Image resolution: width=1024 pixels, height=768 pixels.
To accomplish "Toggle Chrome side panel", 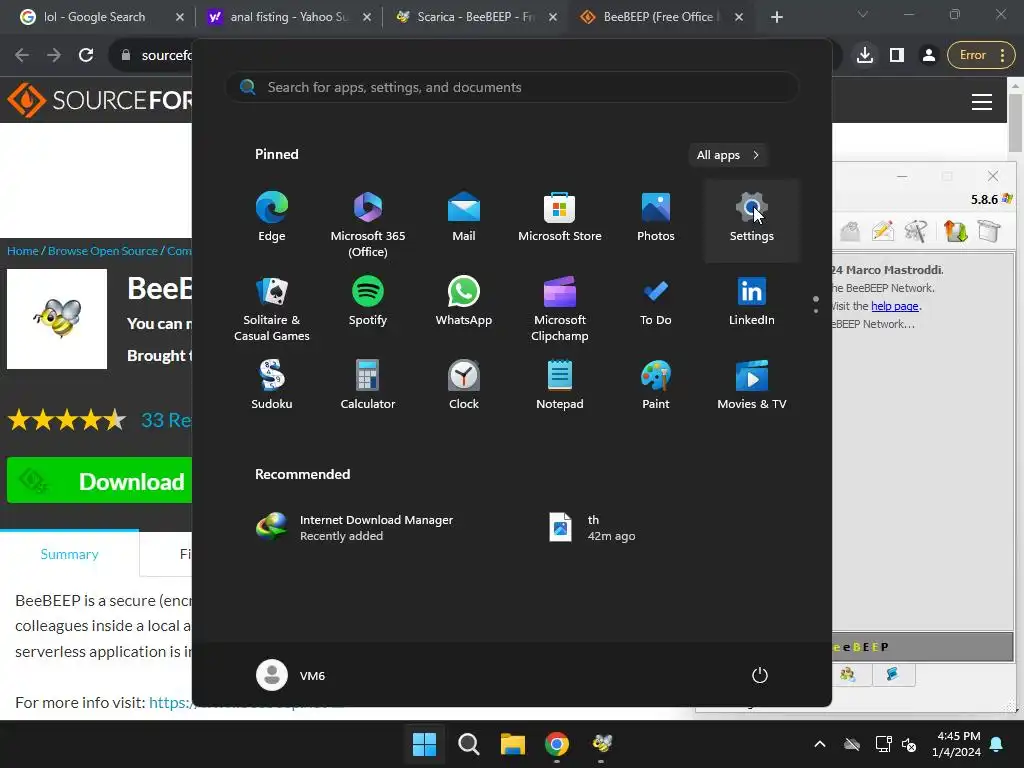I will [897, 56].
